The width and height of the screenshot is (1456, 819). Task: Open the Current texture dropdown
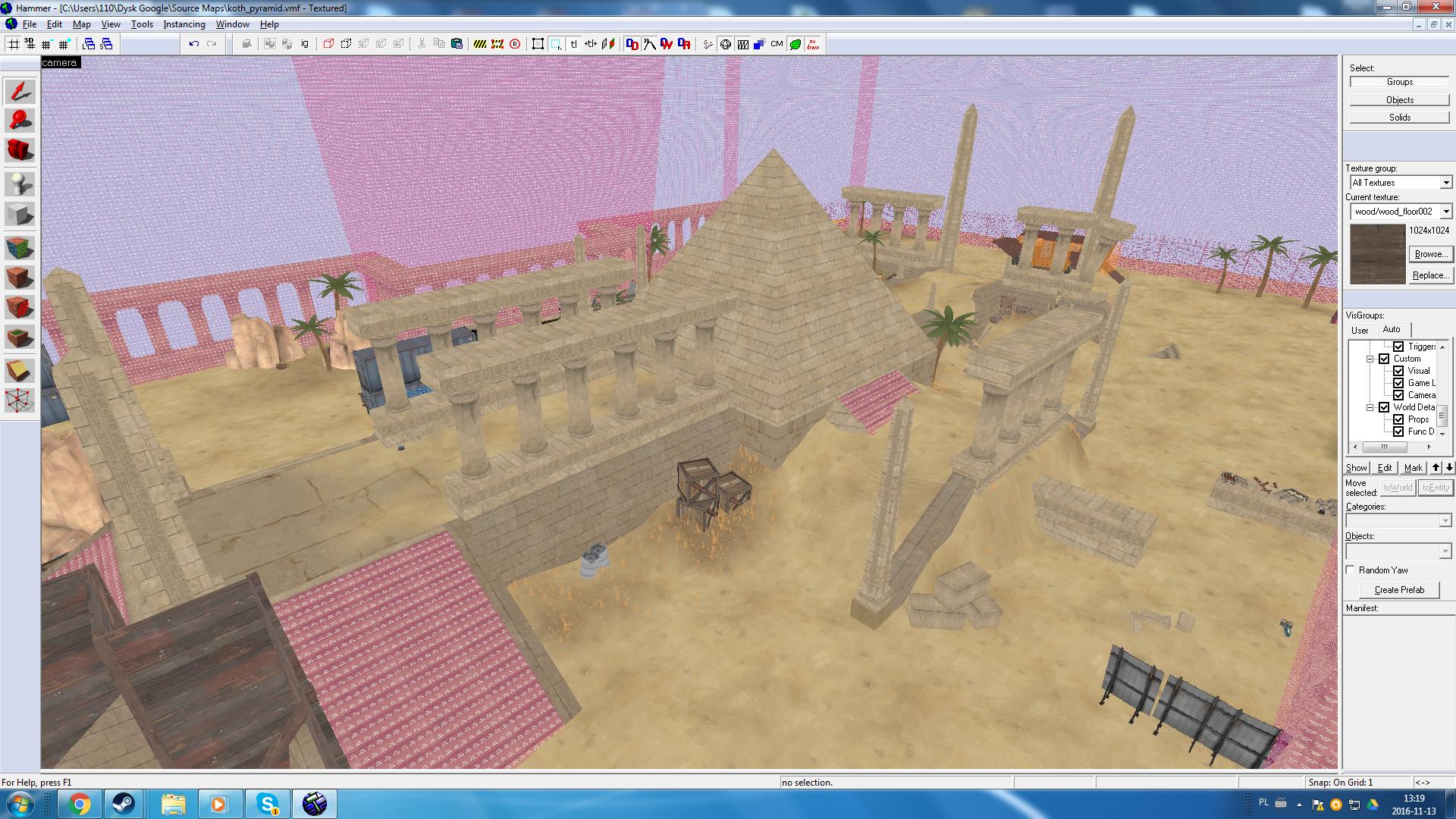pos(1445,212)
